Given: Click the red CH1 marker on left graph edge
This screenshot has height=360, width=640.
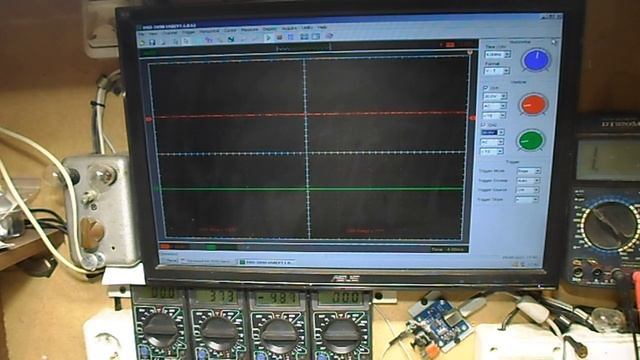Looking at the screenshot, I should click(149, 119).
